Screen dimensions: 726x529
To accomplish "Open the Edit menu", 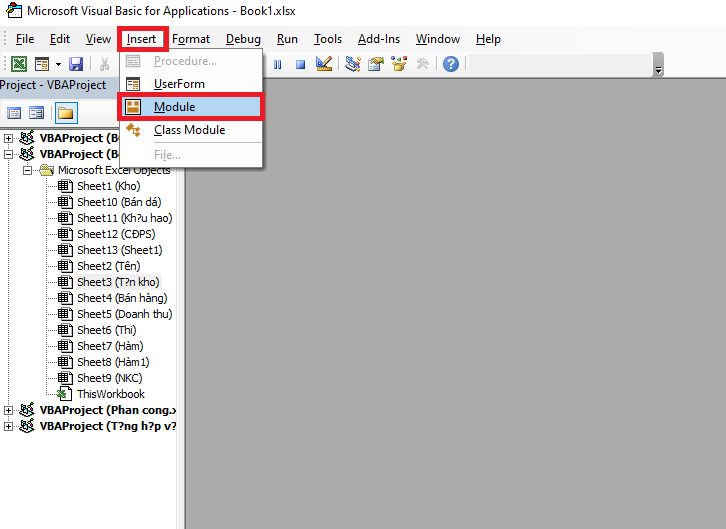I will 60,39.
